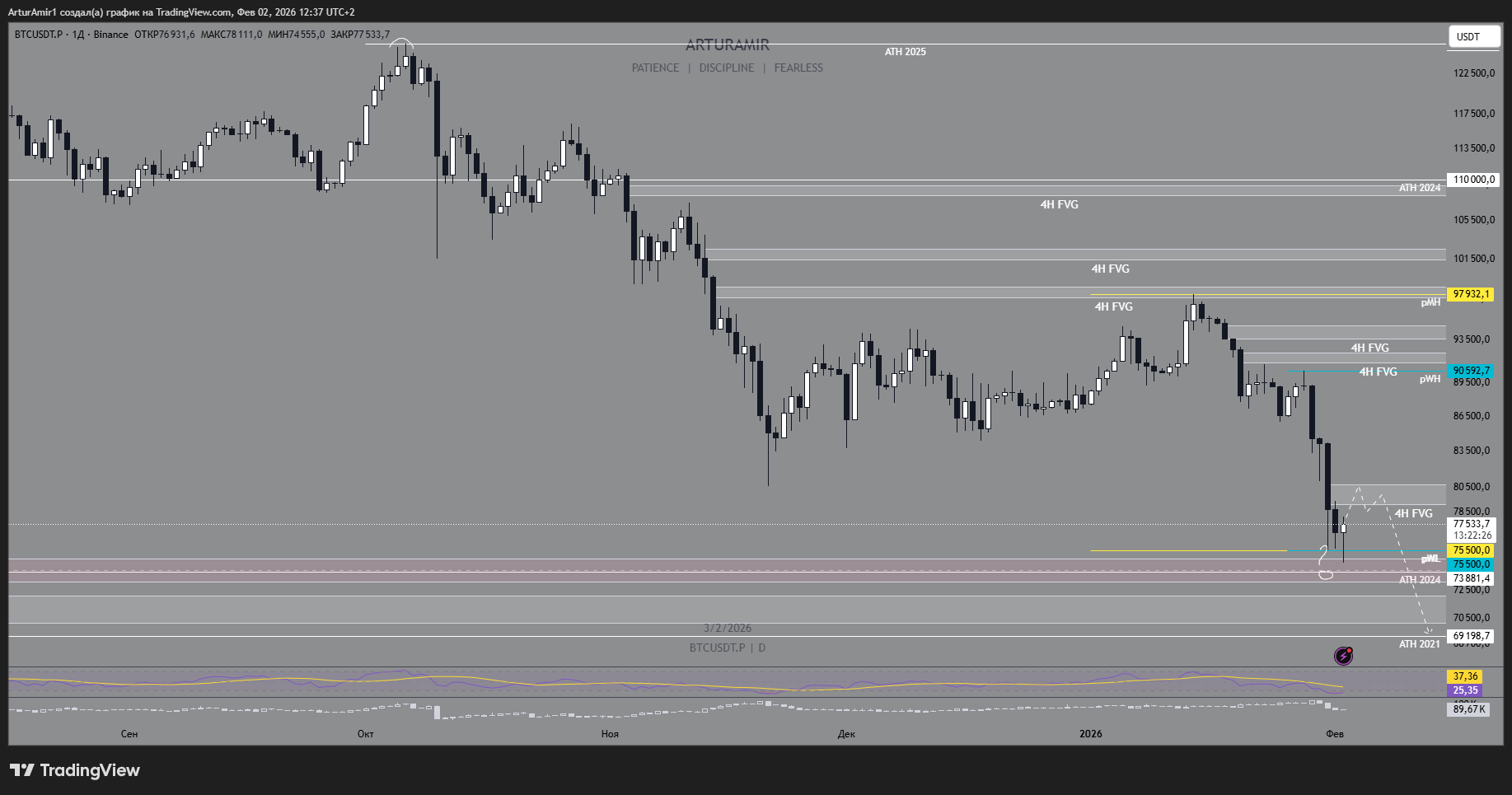
Task: Click the 1Д interval label in the chart legend
Action: tap(79, 35)
